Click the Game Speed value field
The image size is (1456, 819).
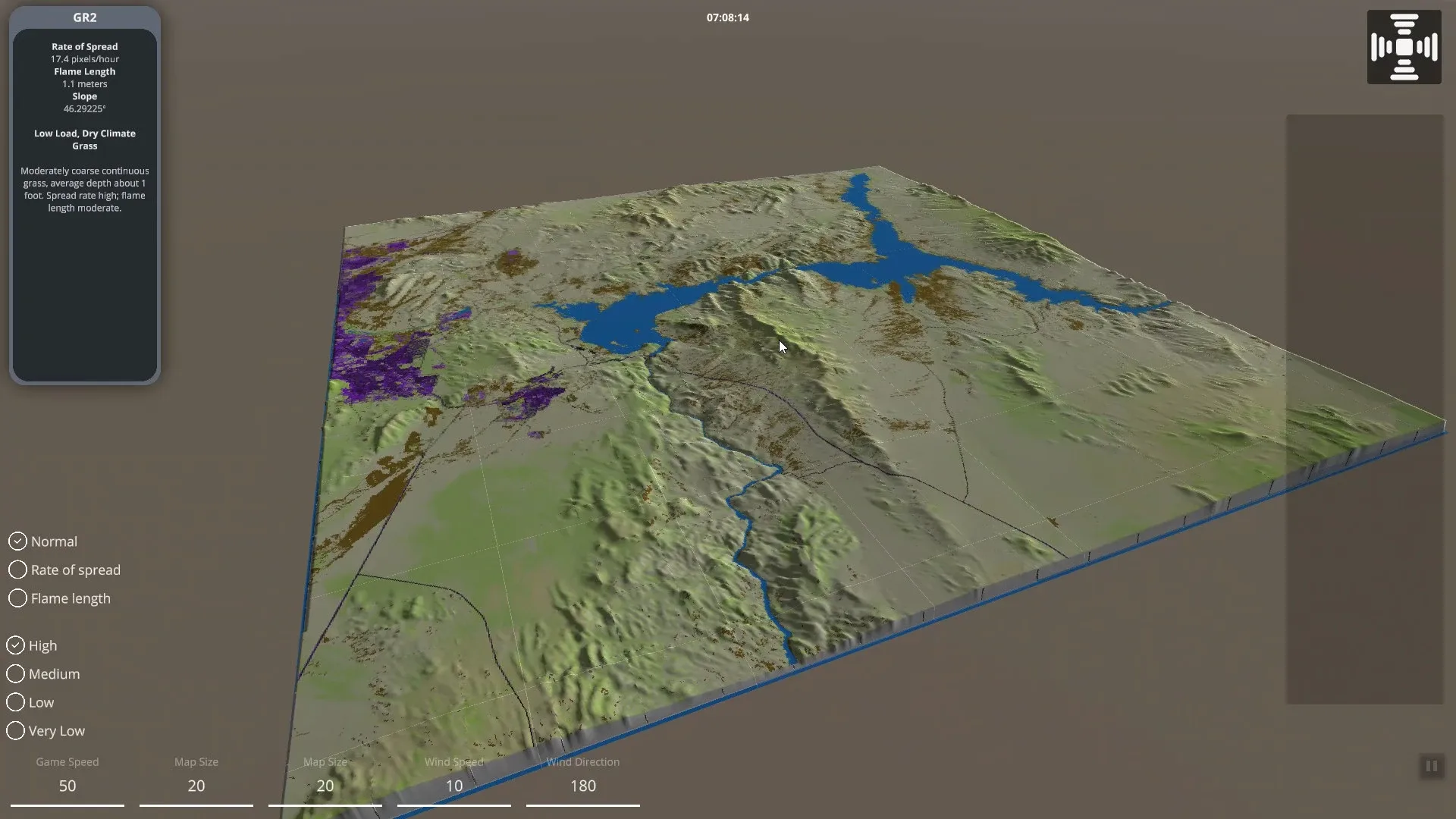67,786
